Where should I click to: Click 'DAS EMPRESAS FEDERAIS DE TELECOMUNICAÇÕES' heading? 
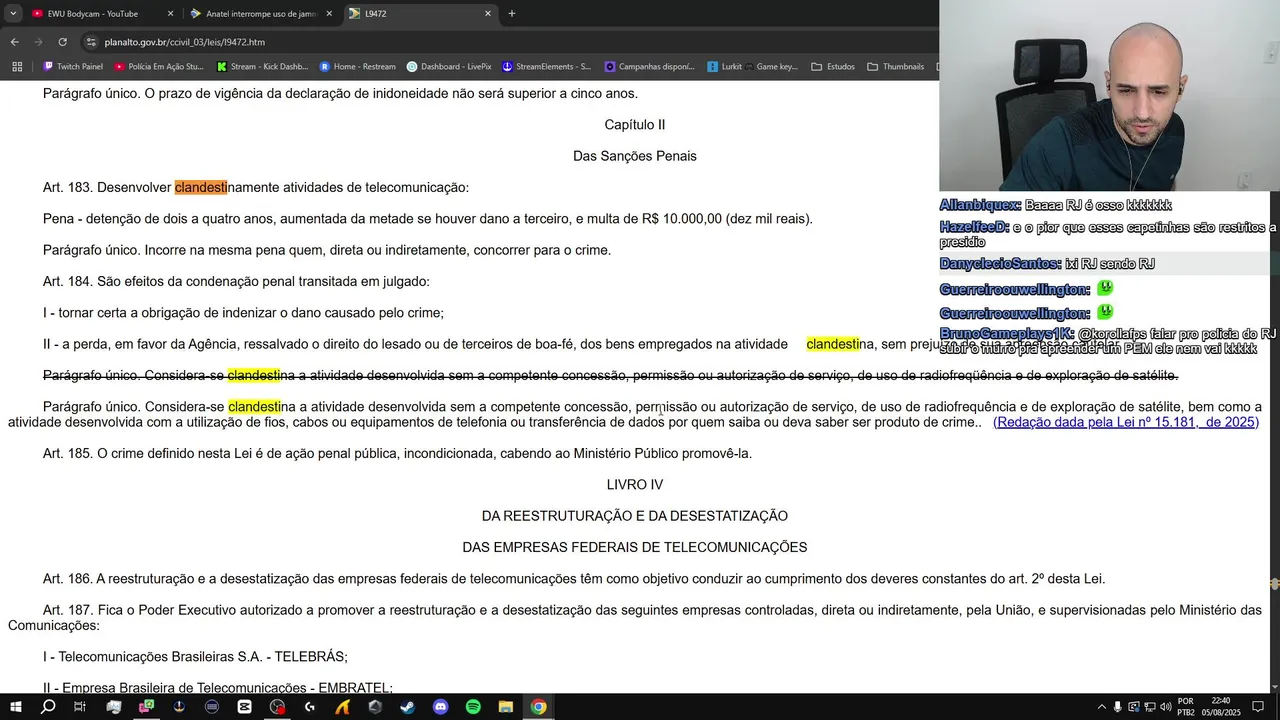[635, 547]
